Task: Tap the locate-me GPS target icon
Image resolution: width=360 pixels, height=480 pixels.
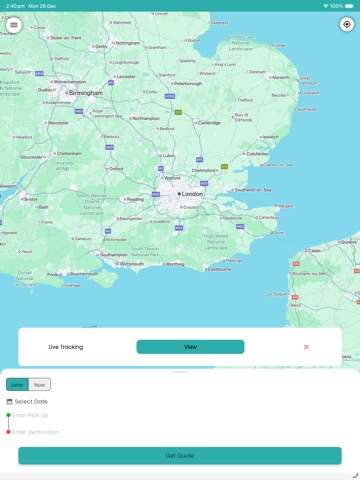Action: tap(347, 25)
